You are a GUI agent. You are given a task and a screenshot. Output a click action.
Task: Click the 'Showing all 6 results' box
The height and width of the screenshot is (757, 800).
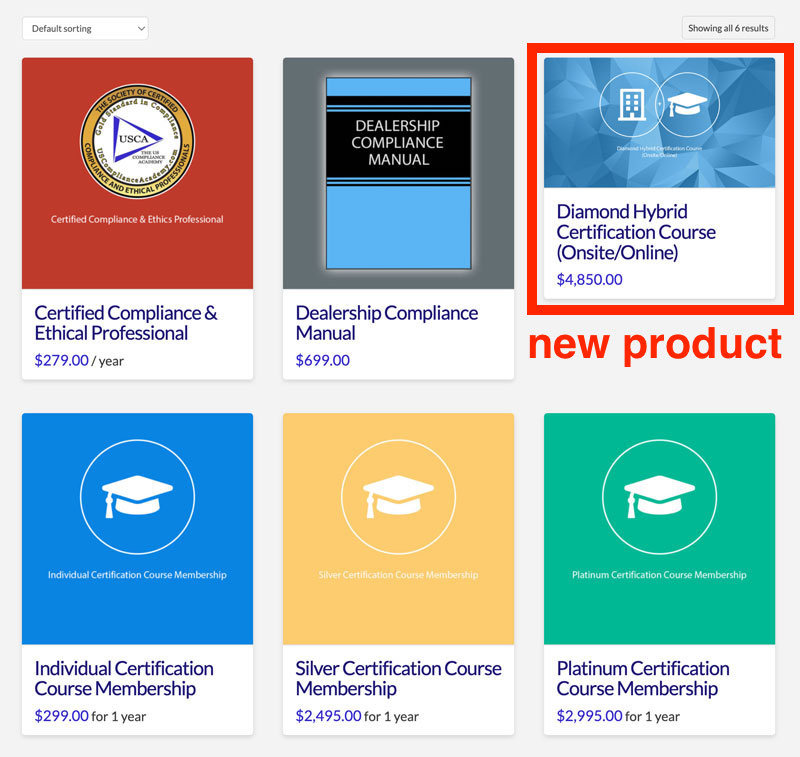[x=728, y=28]
